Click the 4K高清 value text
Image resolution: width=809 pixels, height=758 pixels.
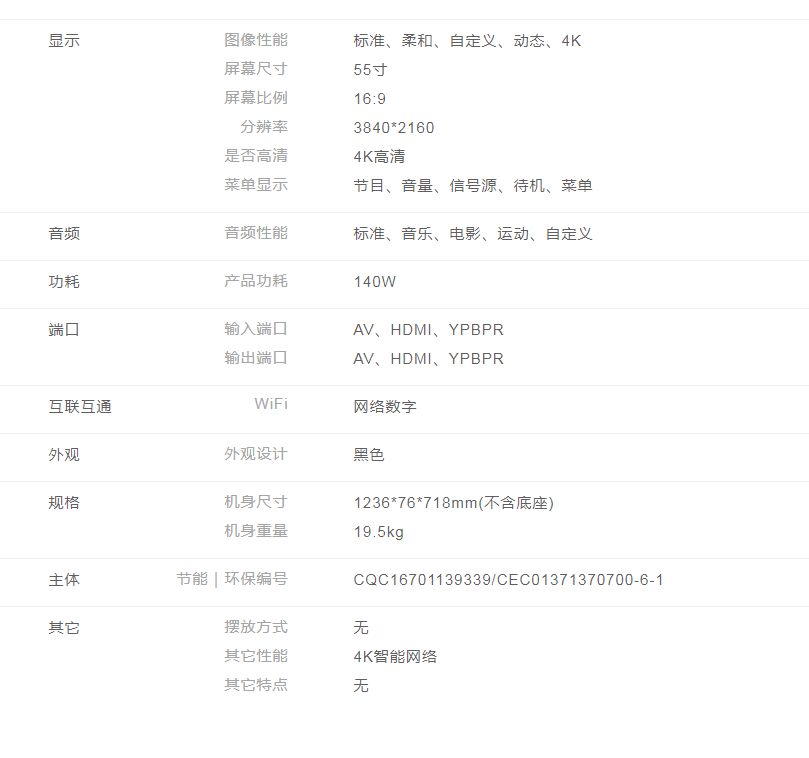(379, 157)
